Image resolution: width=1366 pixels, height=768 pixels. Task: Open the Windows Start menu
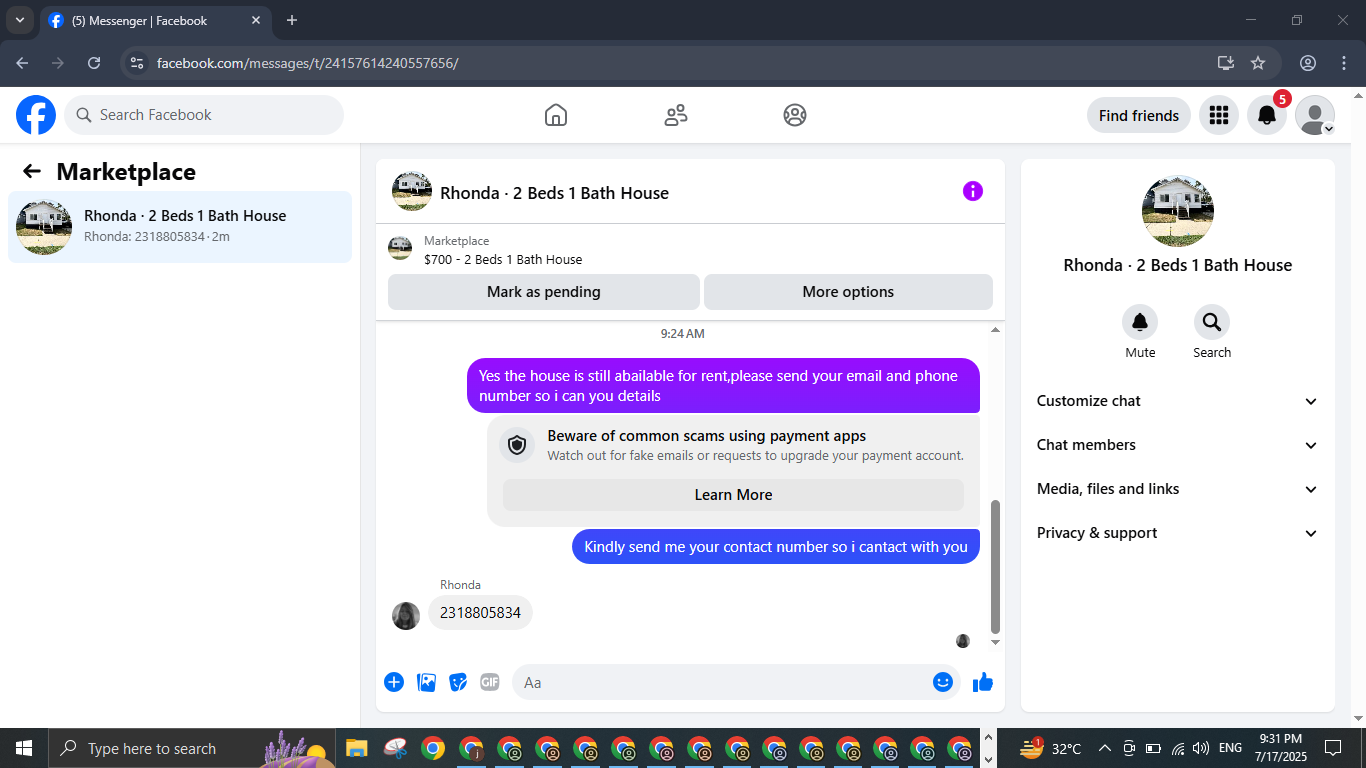23,748
